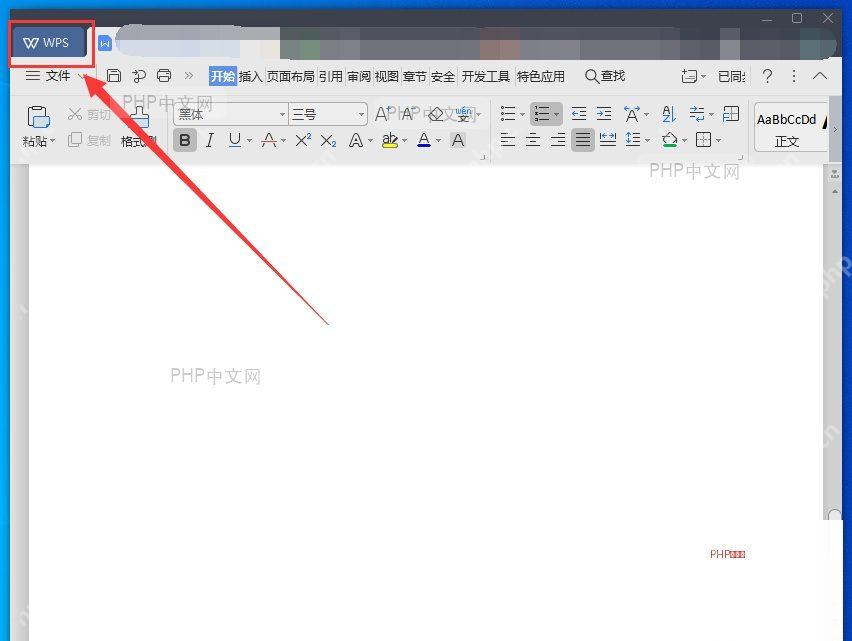The height and width of the screenshot is (641, 852).
Task: Click the 已同步 sync status button
Action: tap(731, 76)
